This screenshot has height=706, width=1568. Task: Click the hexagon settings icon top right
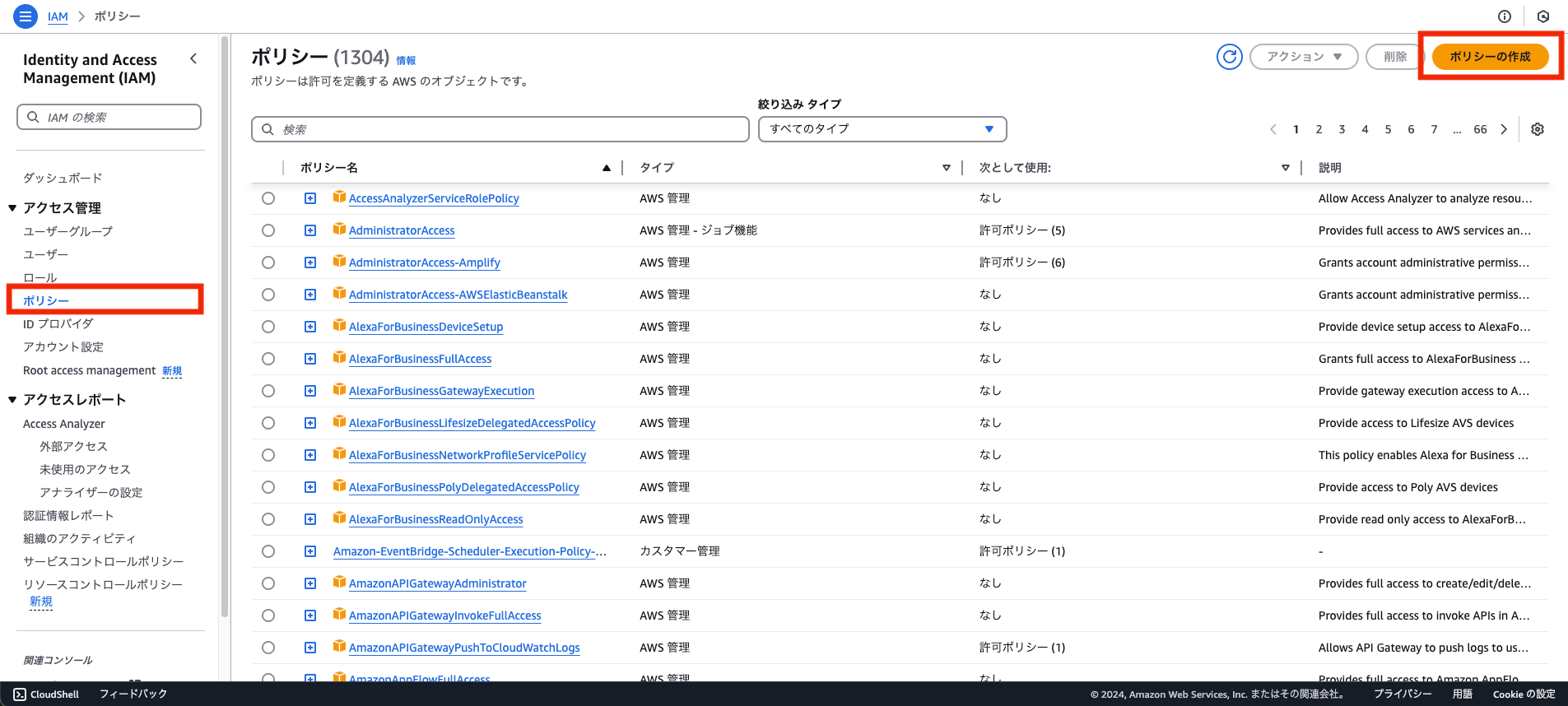1542,16
